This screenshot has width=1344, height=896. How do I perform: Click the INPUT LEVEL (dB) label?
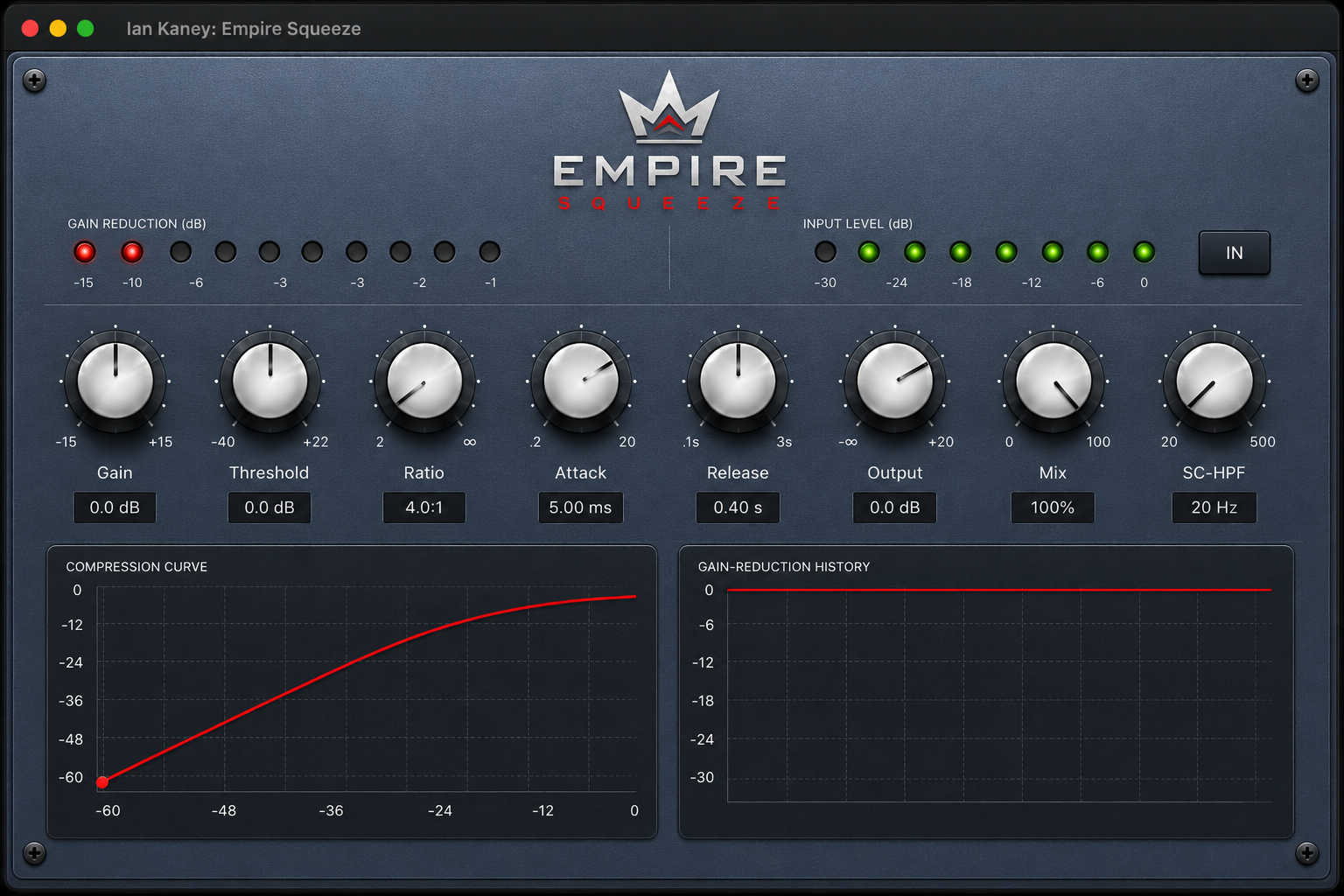tap(857, 224)
